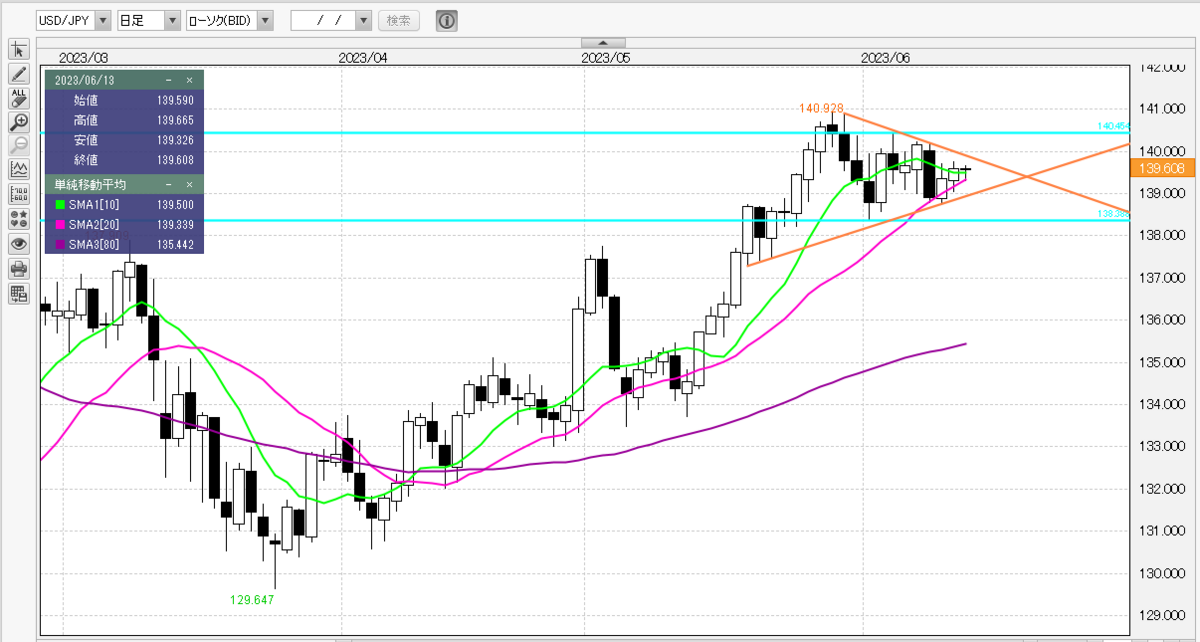1200x642 pixels.
Task: Click the purple SMA3[80] color swatch
Action: click(x=60, y=244)
